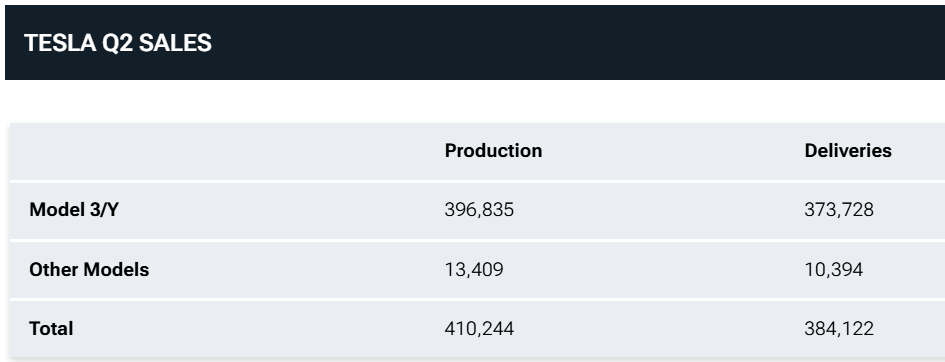Click the TESLA Q2 SALES heading

118,43
